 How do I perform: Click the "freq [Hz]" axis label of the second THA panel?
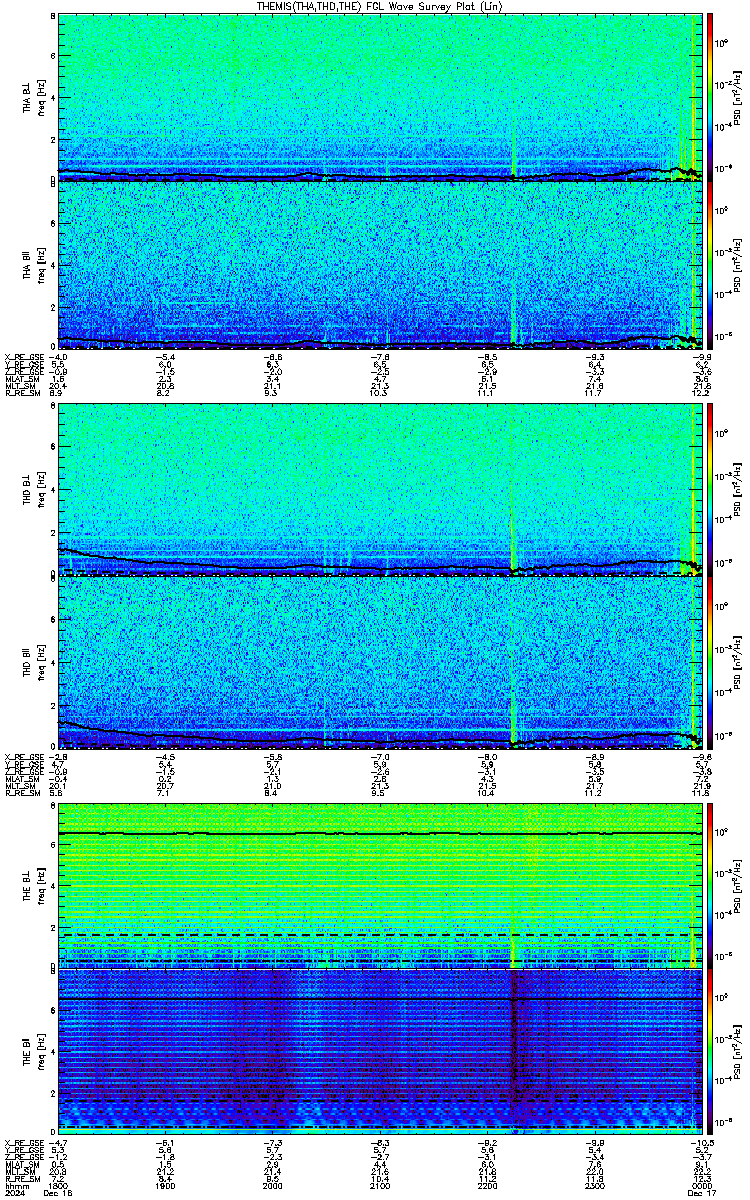click(40, 265)
